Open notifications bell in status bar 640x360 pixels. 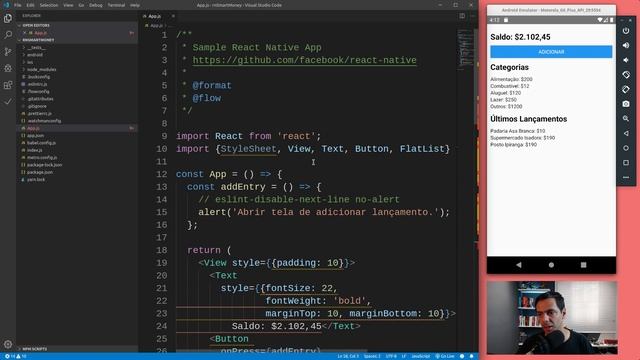click(x=471, y=356)
